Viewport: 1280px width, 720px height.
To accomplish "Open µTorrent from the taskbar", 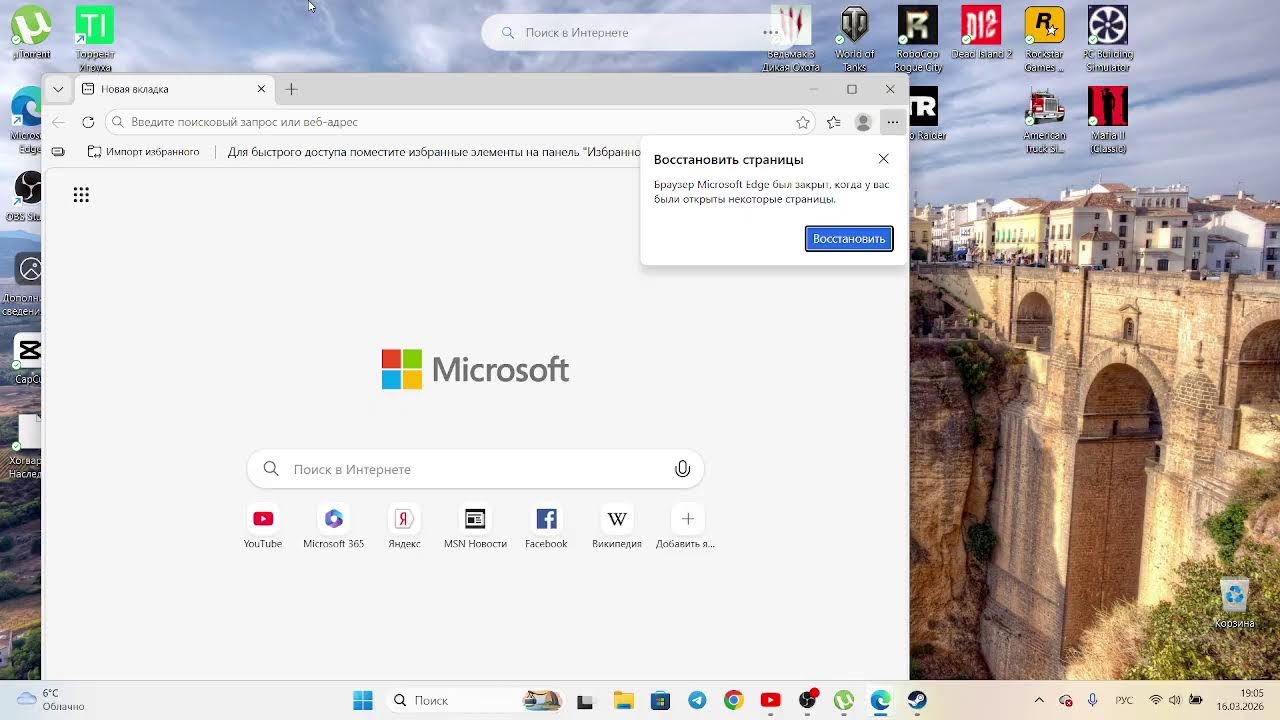I will (844, 701).
